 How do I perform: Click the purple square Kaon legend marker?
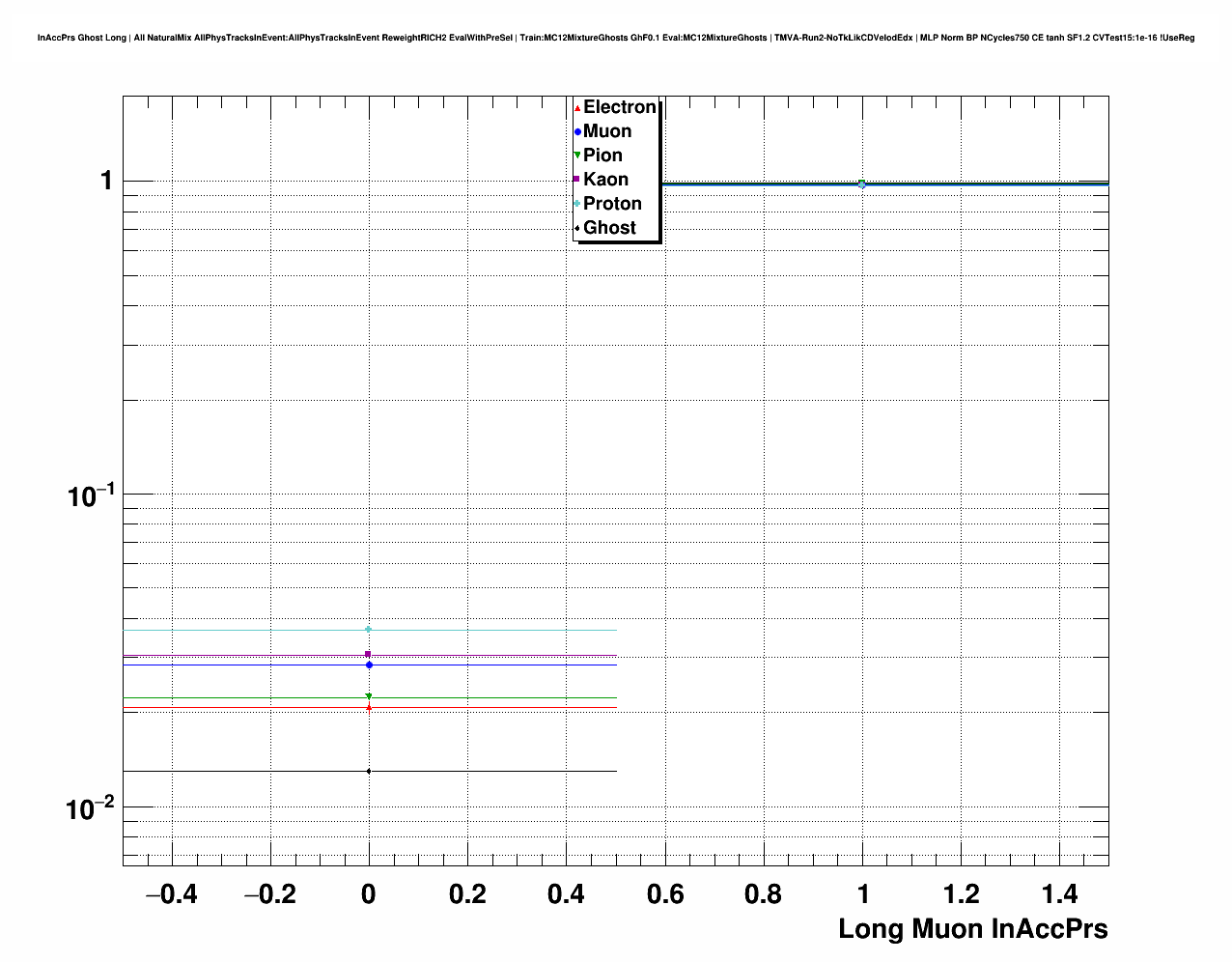tap(577, 180)
